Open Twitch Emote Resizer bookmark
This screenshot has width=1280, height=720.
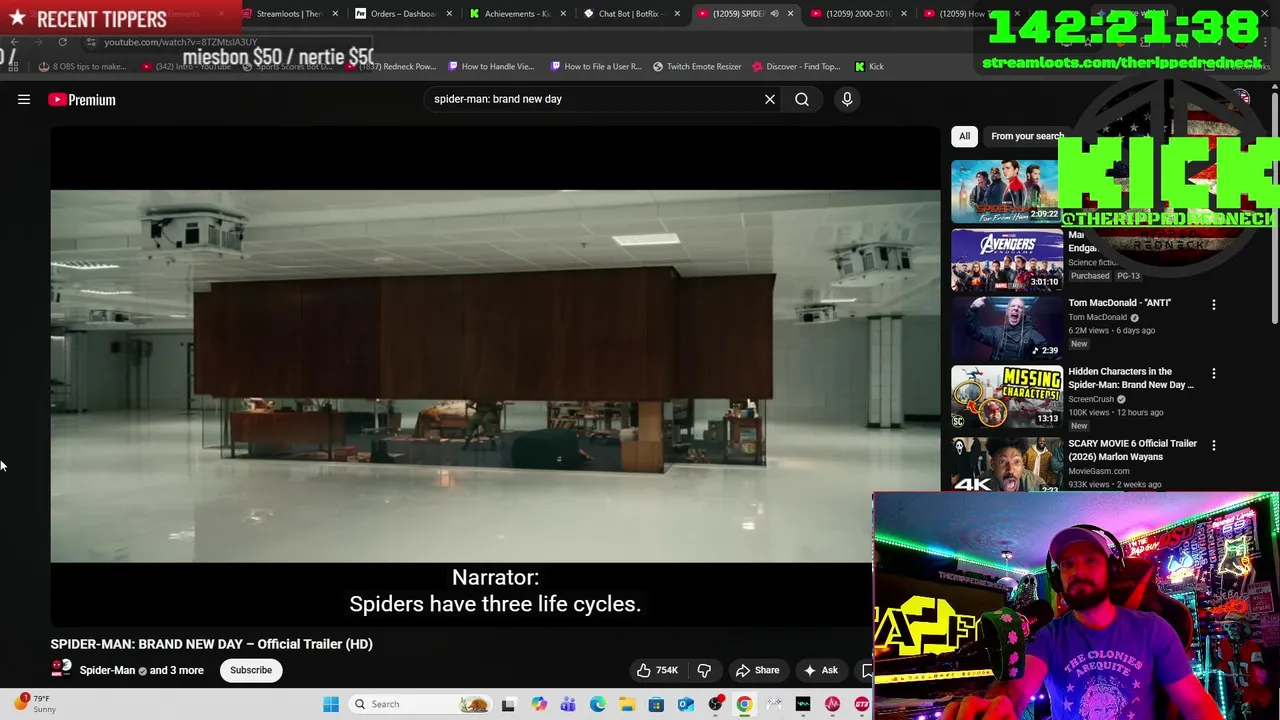tap(697, 66)
